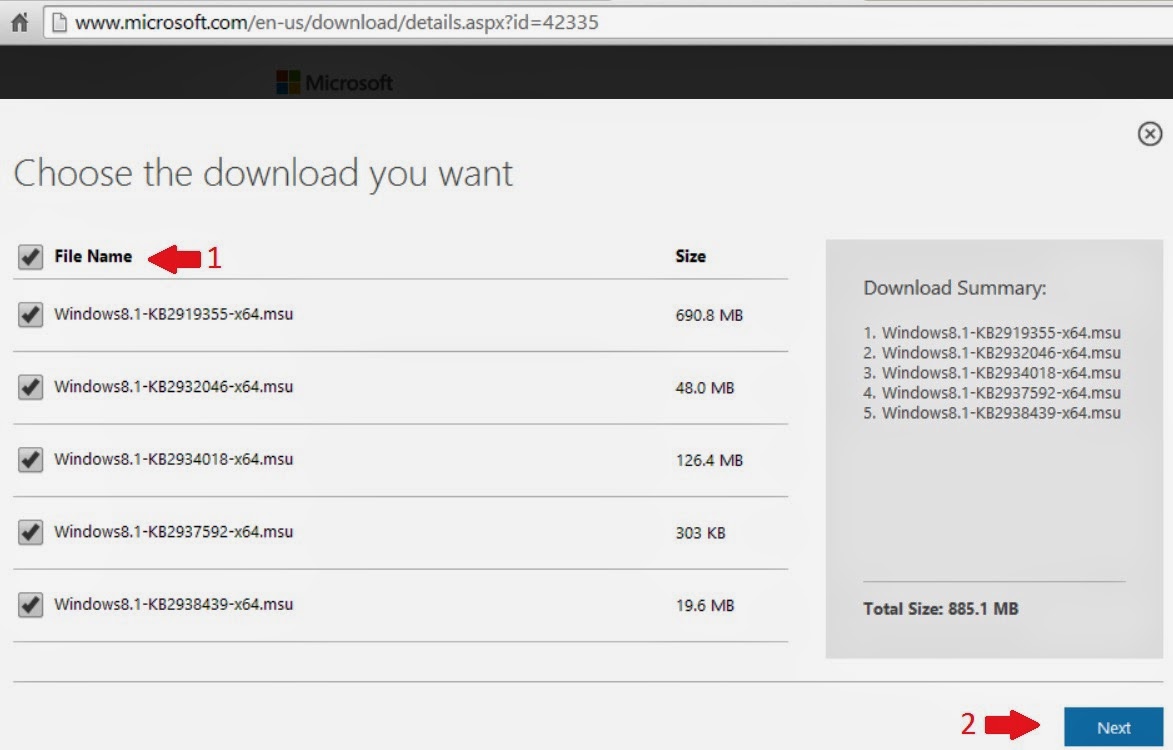Close the download chooser dialog
Viewport: 1173px width, 750px height.
tap(1150, 134)
